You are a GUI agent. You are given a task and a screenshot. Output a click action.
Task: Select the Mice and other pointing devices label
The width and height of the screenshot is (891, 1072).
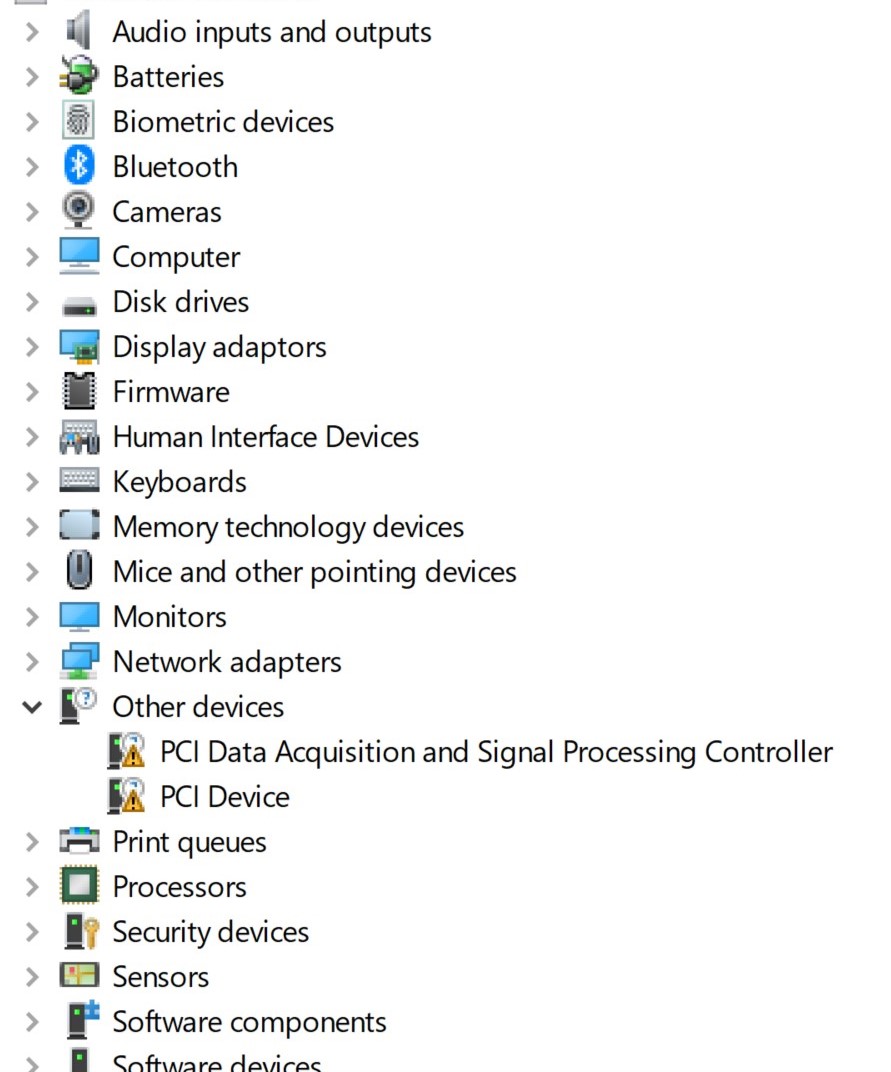point(314,572)
